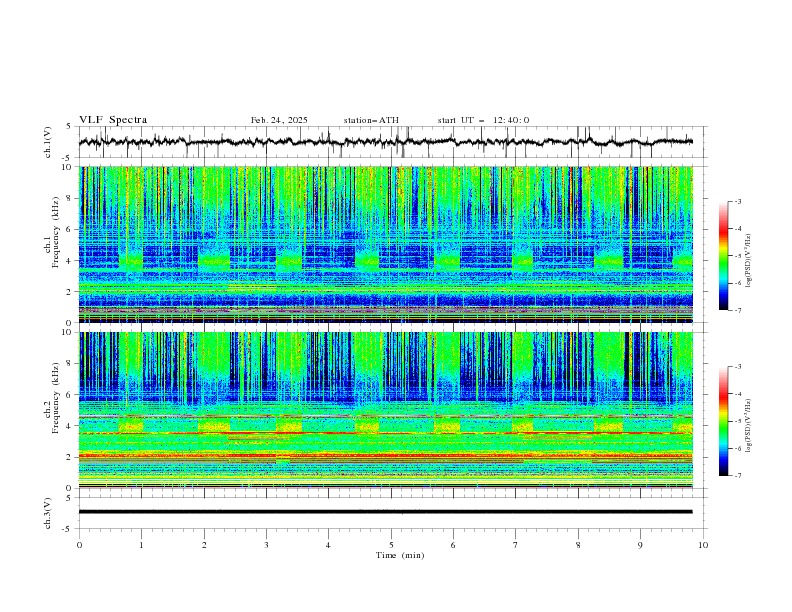Click inside the ch.2 spectrogram panel
The width and height of the screenshot is (792, 612).
coord(385,410)
